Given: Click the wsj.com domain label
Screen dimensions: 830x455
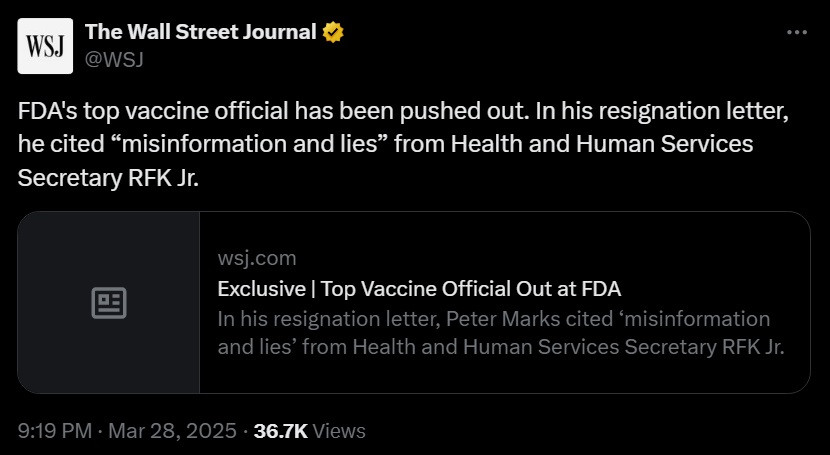Looking at the screenshot, I should click(x=256, y=258).
